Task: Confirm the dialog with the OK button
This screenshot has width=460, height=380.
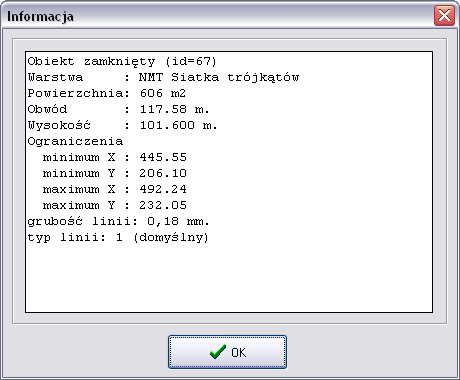Action: (x=227, y=352)
